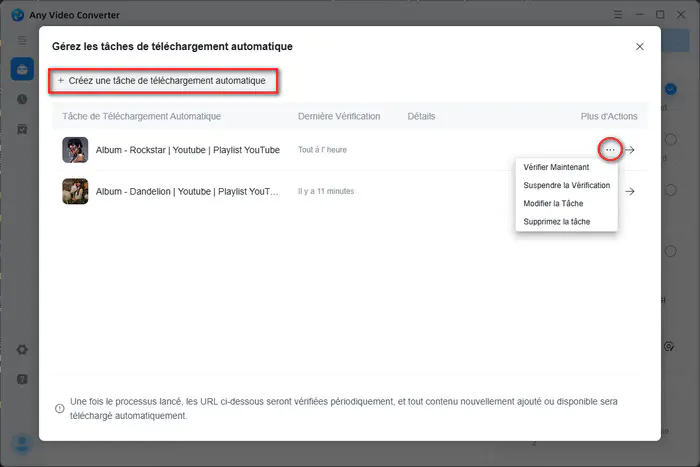Minimize the Any Video Converter window
Image resolution: width=700 pixels, height=467 pixels.
pyautogui.click(x=640, y=15)
